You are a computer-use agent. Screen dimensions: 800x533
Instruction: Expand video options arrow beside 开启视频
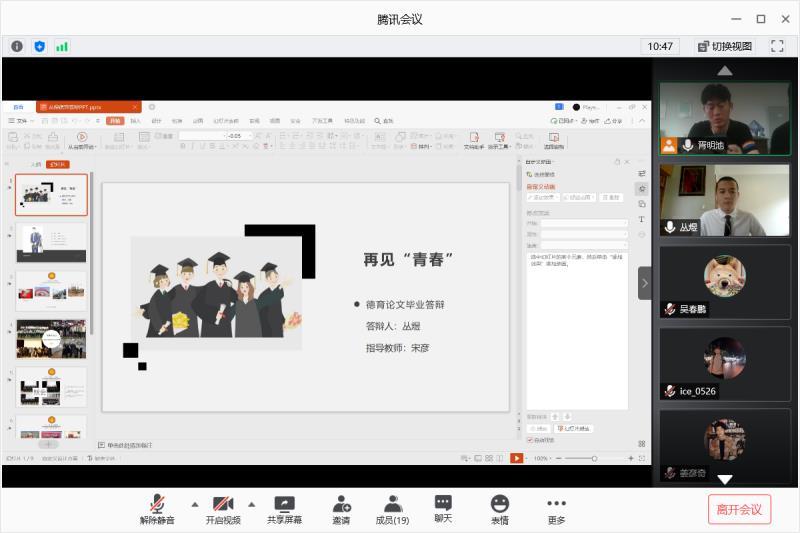tap(252, 503)
